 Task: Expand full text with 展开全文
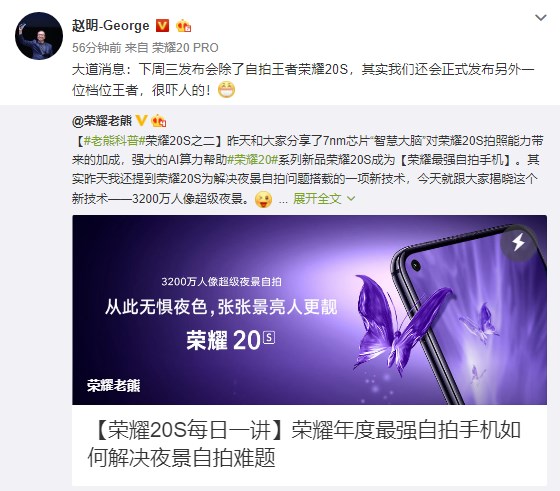pyautogui.click(x=317, y=199)
